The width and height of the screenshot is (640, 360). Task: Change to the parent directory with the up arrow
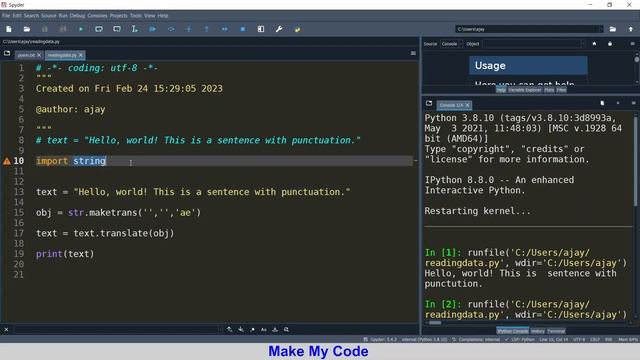pyautogui.click(x=631, y=29)
